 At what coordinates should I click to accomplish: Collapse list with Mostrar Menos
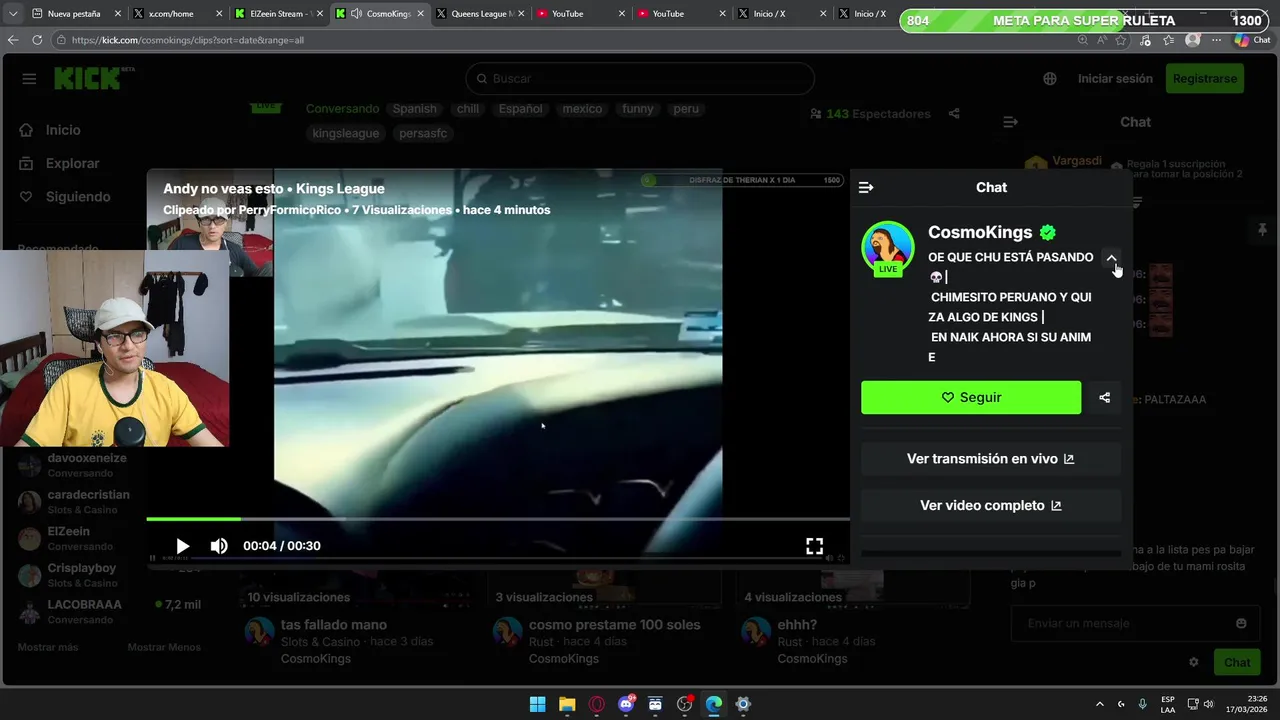pos(164,647)
